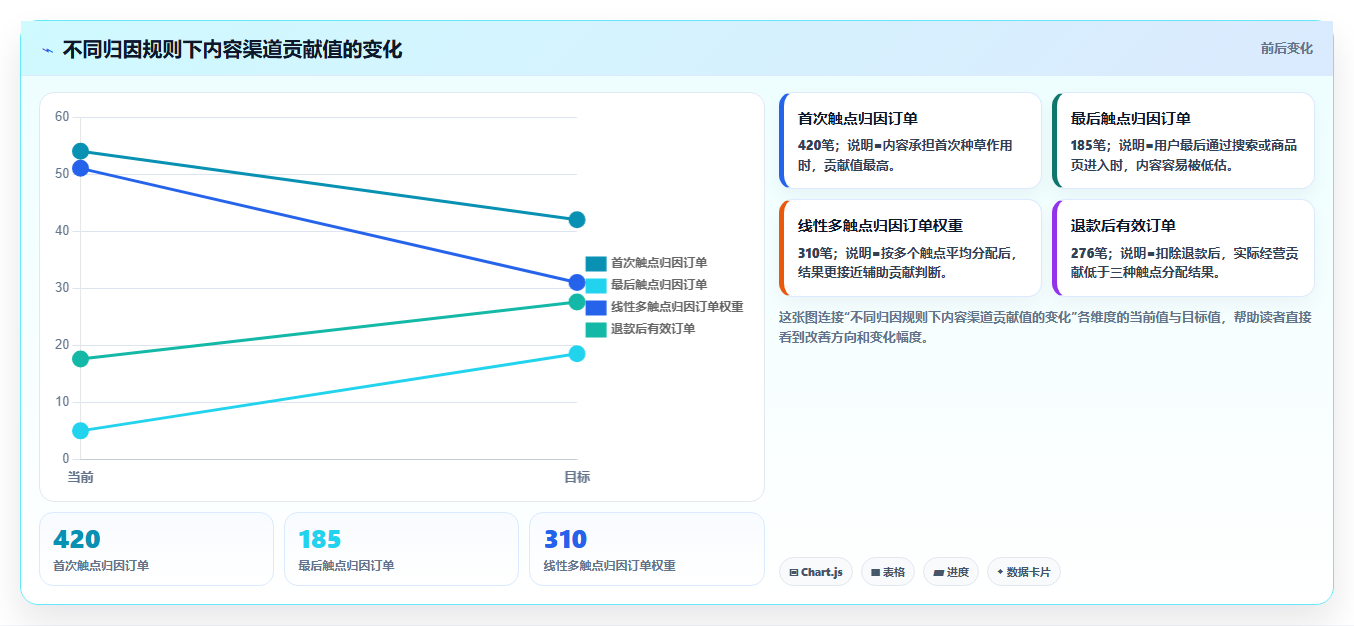
Task: Click the Chart.js tag
Action: point(815,572)
